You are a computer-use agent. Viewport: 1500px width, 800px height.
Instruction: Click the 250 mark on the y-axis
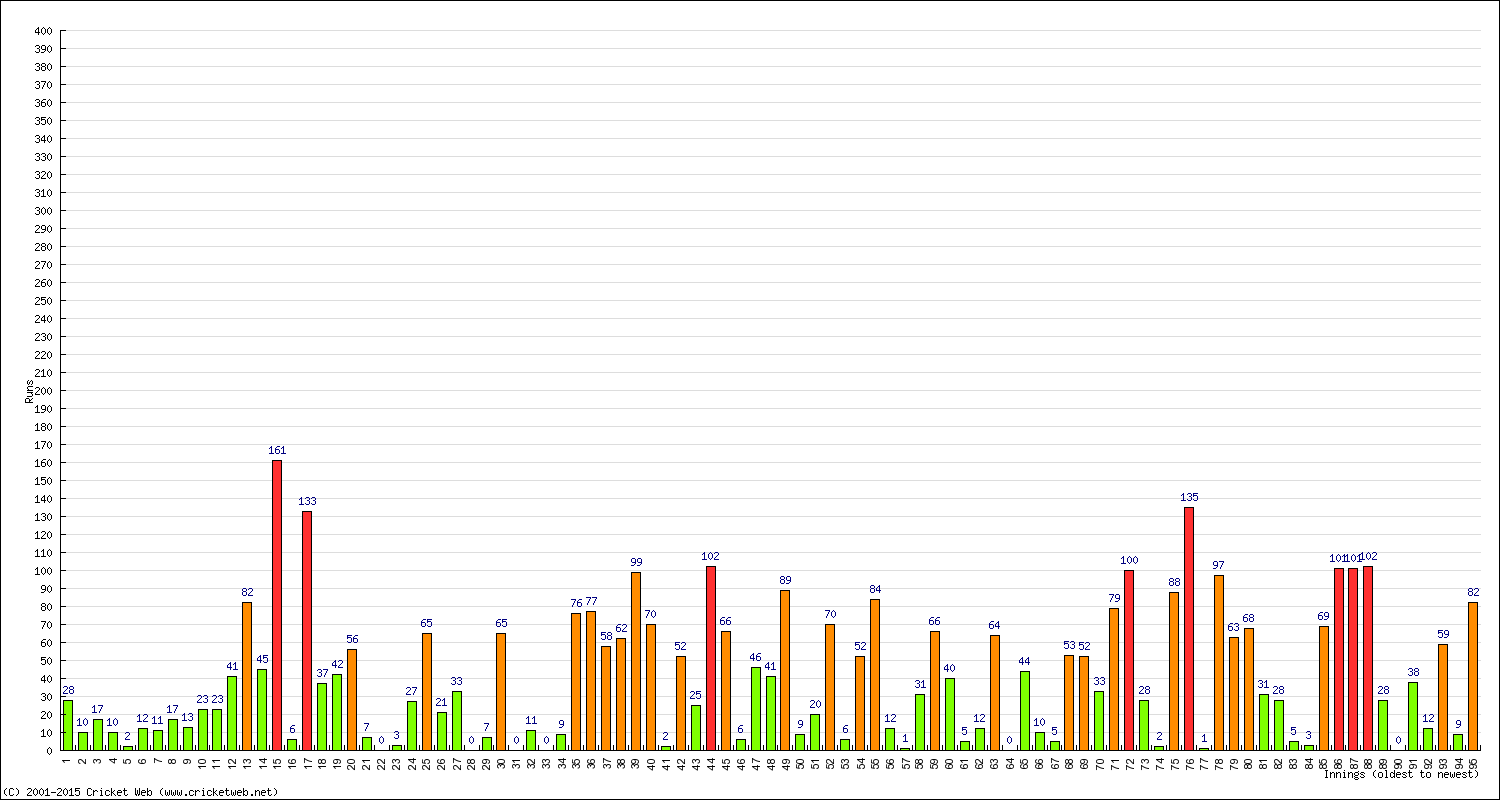[x=43, y=301]
